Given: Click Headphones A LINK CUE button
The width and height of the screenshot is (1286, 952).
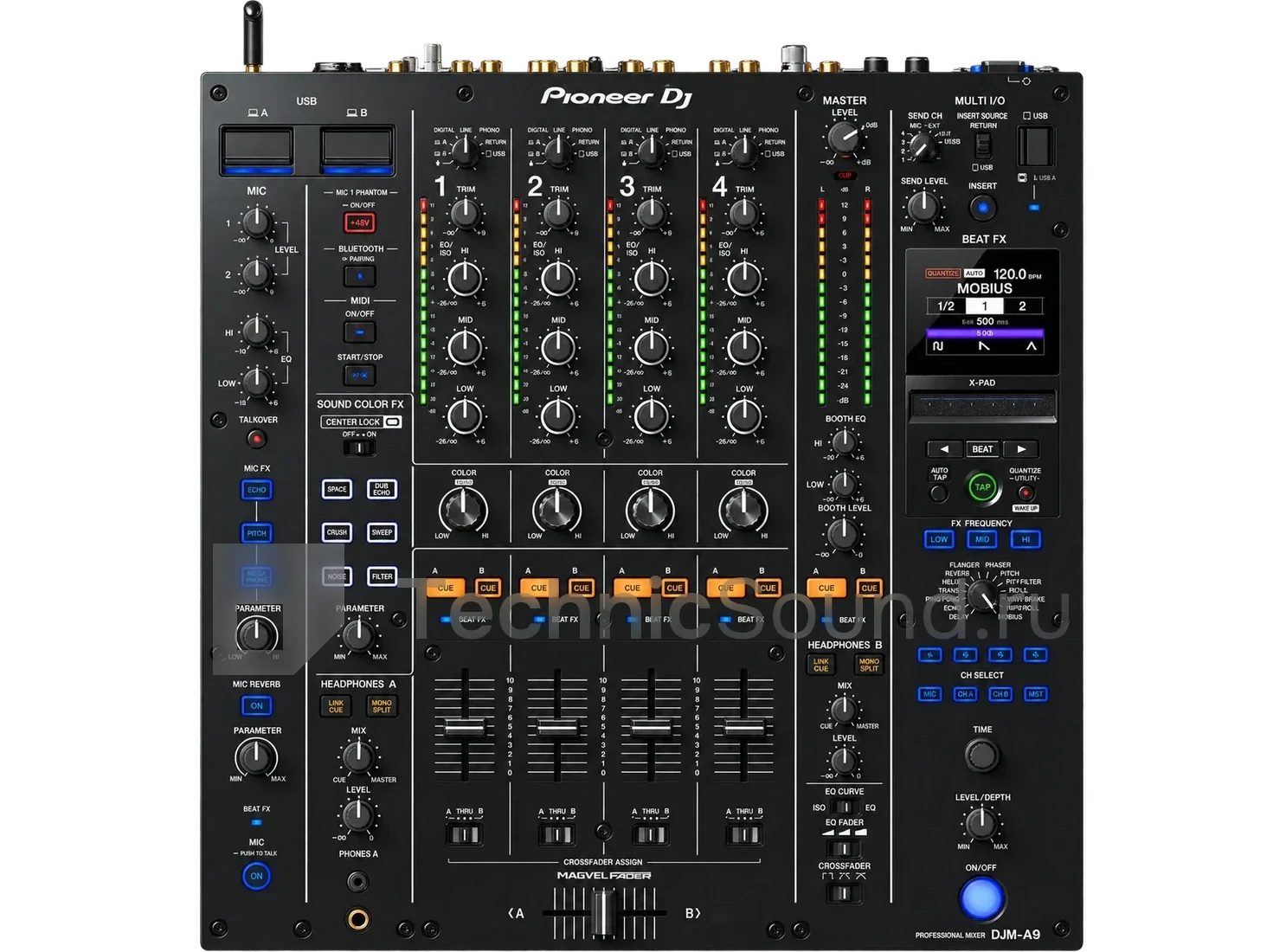Looking at the screenshot, I should pyautogui.click(x=336, y=706).
